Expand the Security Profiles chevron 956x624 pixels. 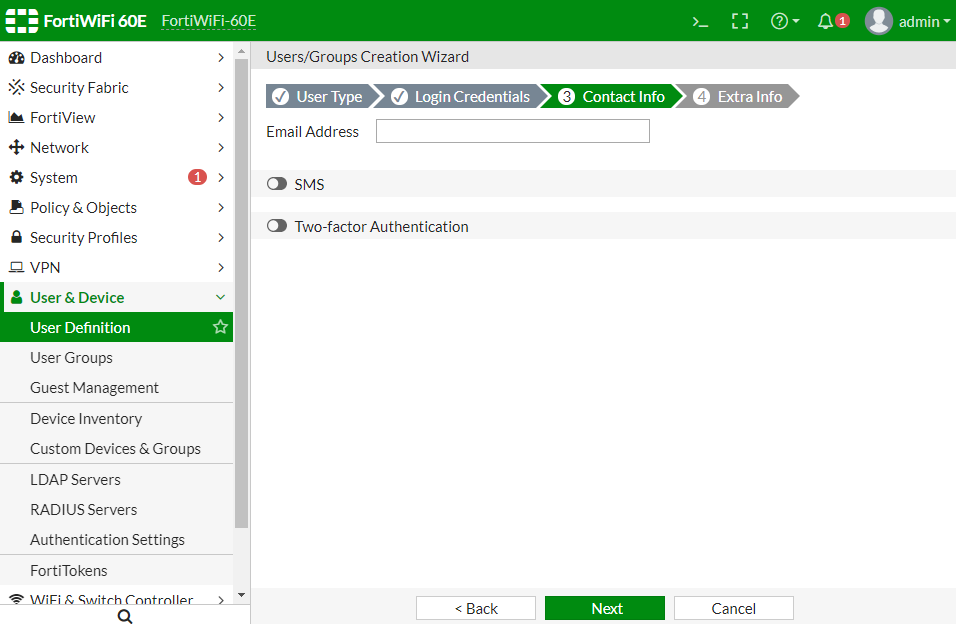221,237
